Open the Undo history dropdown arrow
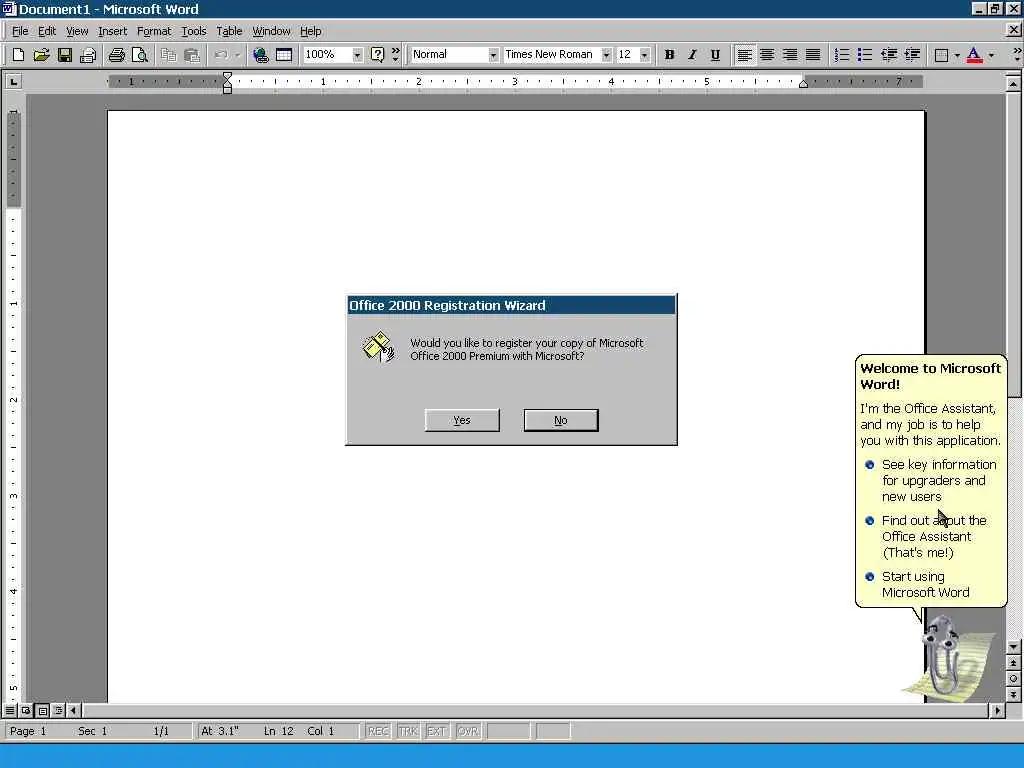This screenshot has height=768, width=1024. pyautogui.click(x=238, y=55)
